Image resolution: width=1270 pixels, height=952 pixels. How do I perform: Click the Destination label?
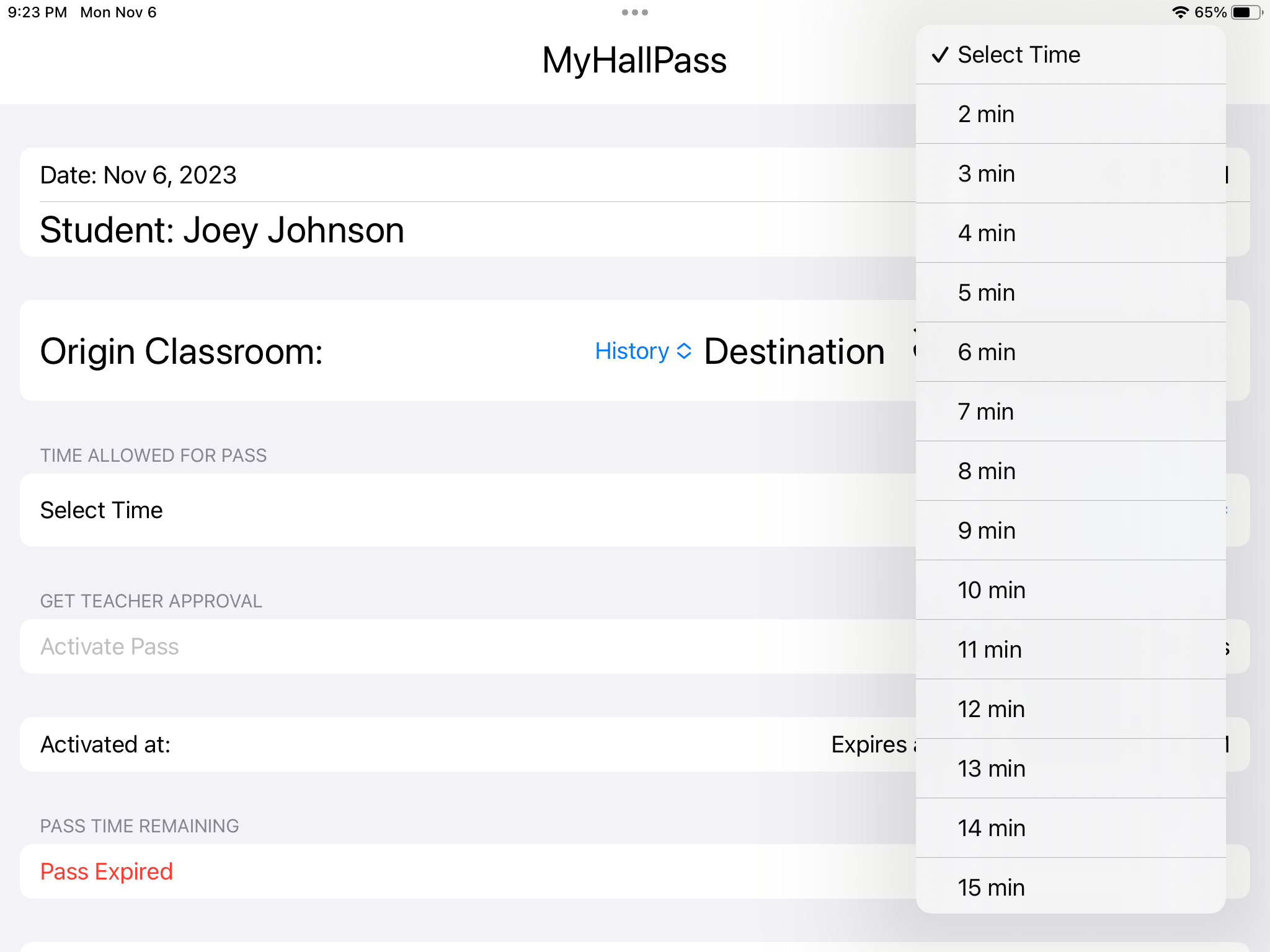[794, 351]
